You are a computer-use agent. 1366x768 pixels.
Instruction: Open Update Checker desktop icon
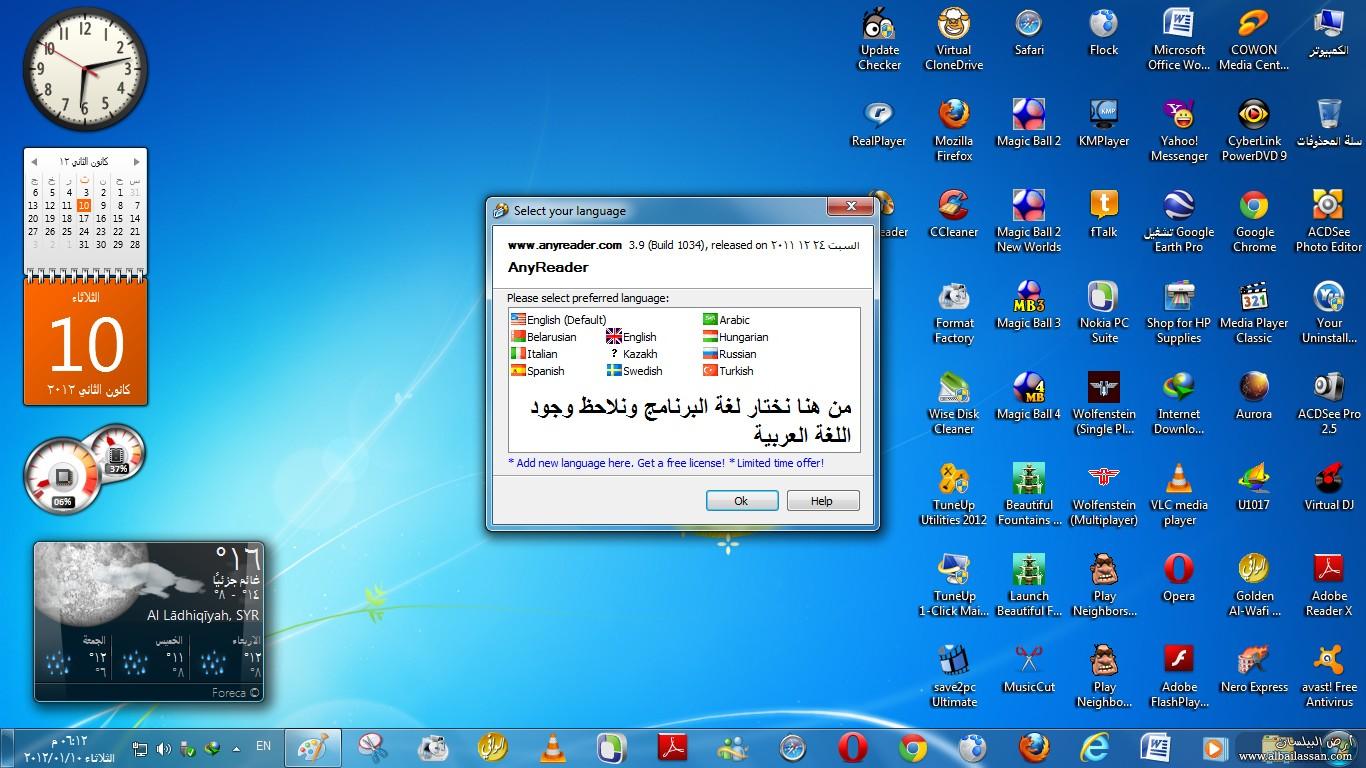pos(879,40)
